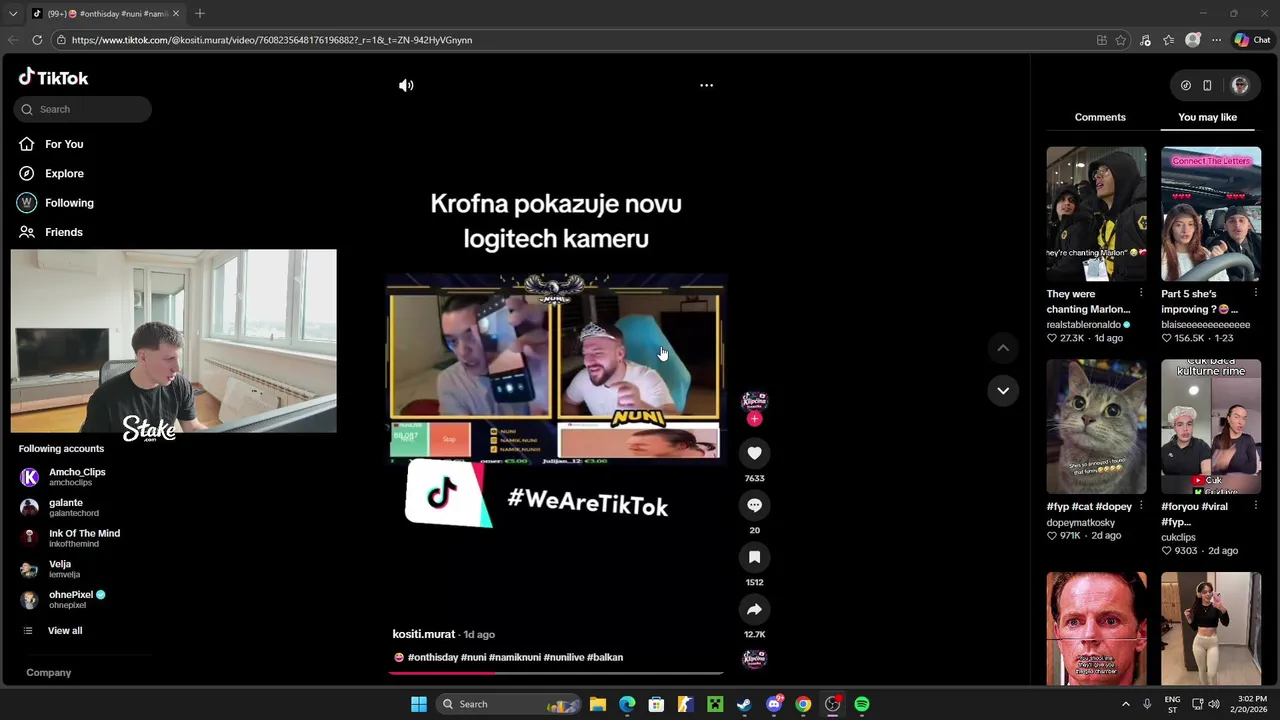Focus the TikTok search field
Screen dimensions: 1280x720
(83, 109)
